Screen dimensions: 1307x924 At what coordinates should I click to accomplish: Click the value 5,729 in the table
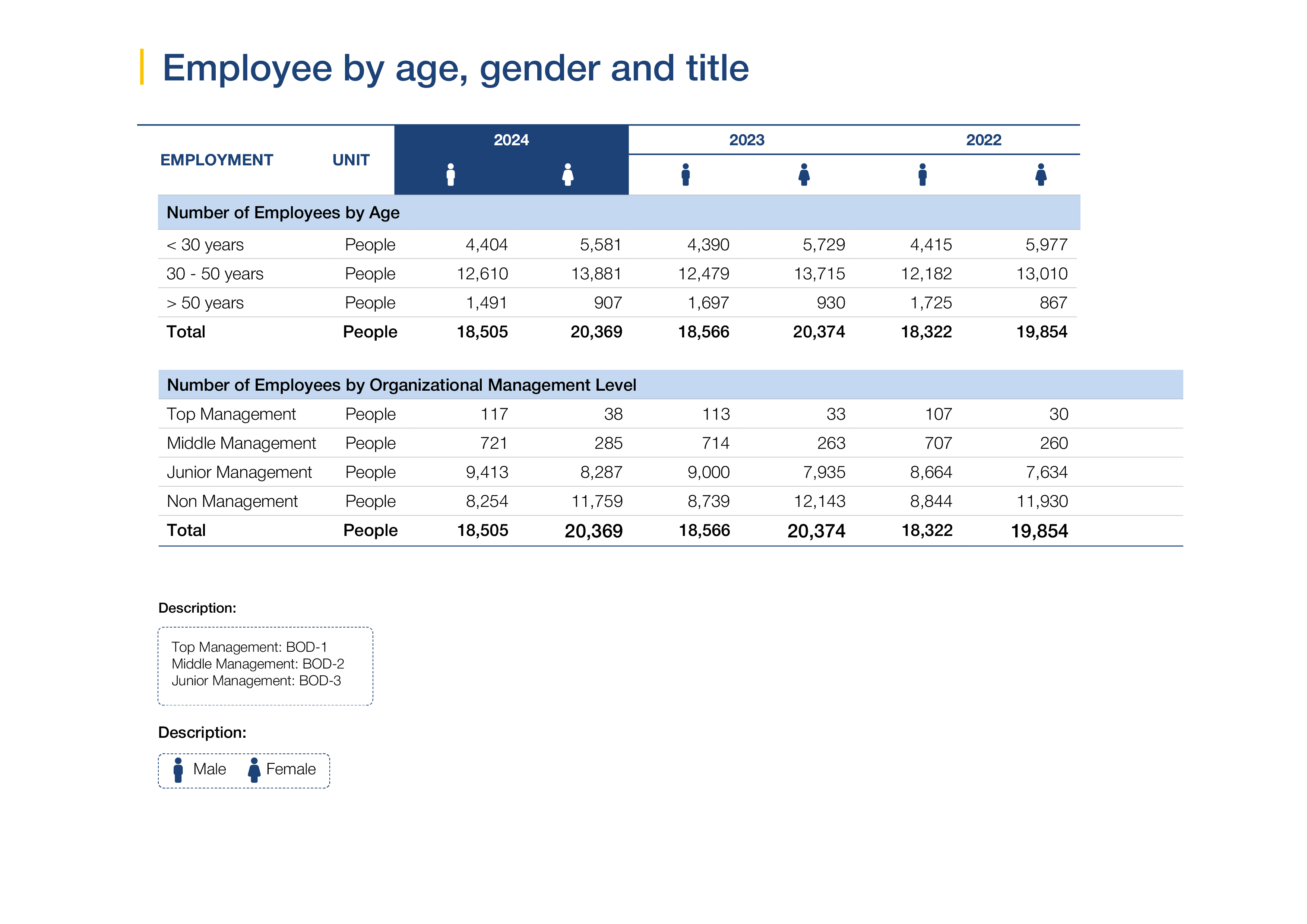point(824,245)
